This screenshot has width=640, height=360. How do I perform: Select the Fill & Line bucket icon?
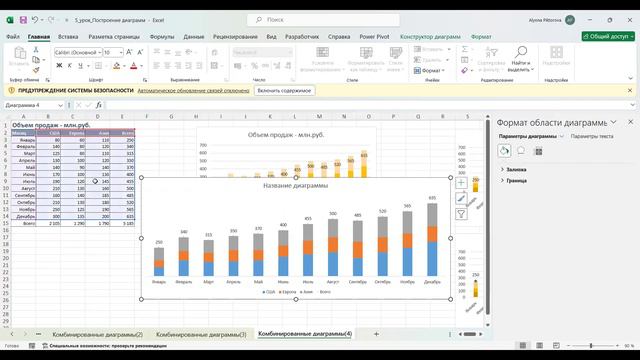[x=504, y=151]
